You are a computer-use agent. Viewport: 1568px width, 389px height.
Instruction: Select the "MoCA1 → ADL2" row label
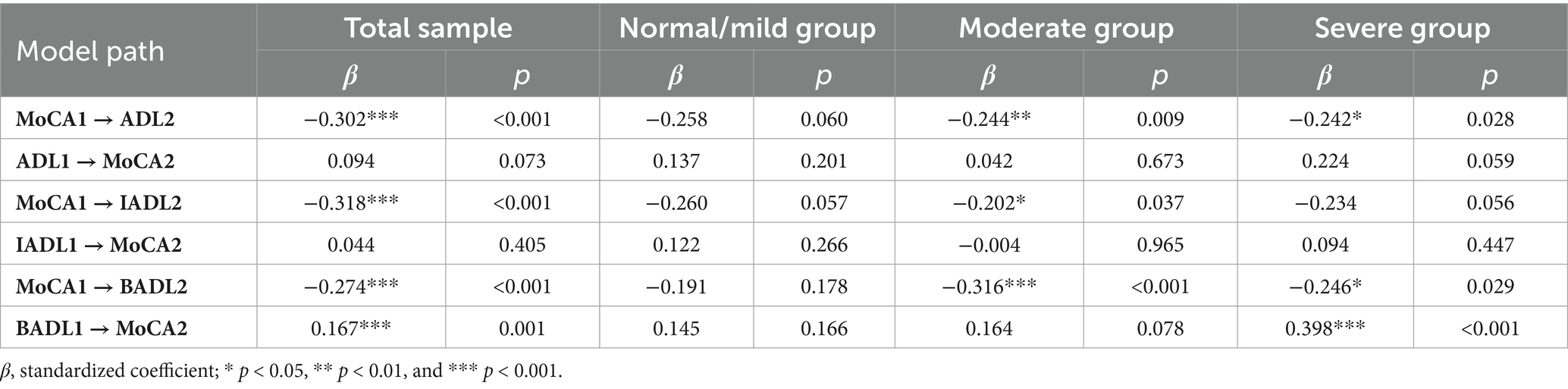tap(99, 119)
